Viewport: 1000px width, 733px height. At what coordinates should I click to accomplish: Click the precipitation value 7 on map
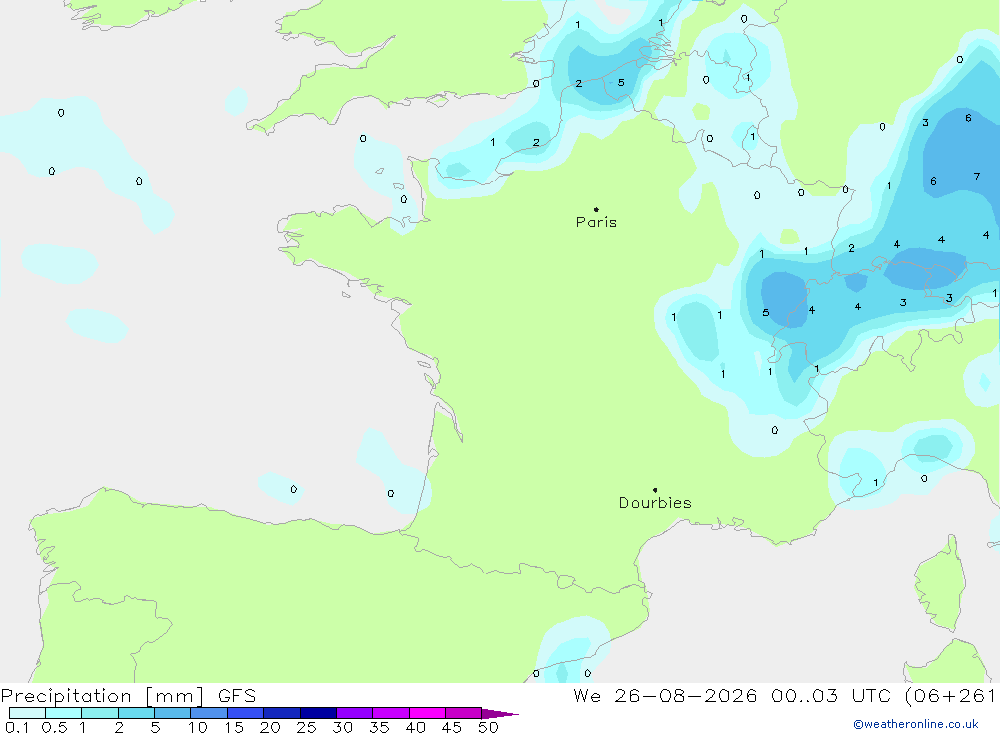click(976, 177)
